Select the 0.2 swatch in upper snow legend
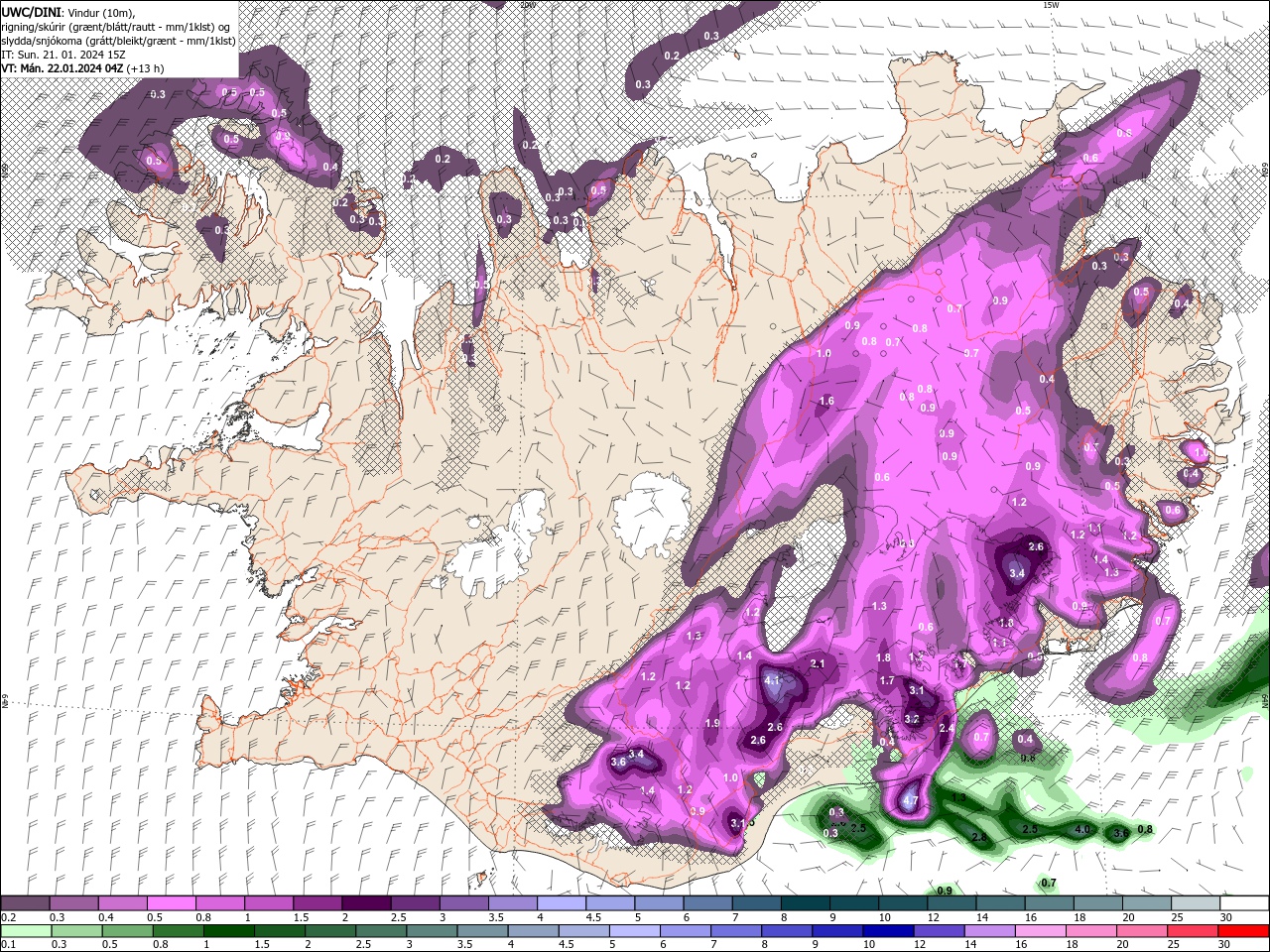 25,903
